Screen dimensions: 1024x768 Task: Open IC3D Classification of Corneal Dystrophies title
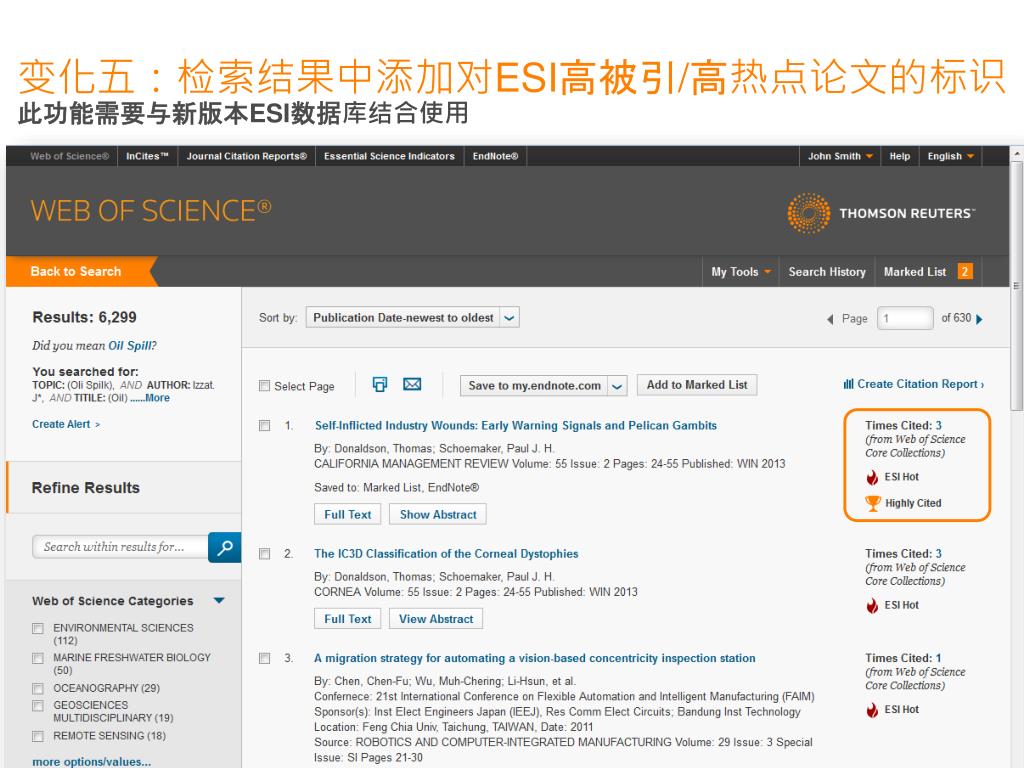click(446, 554)
